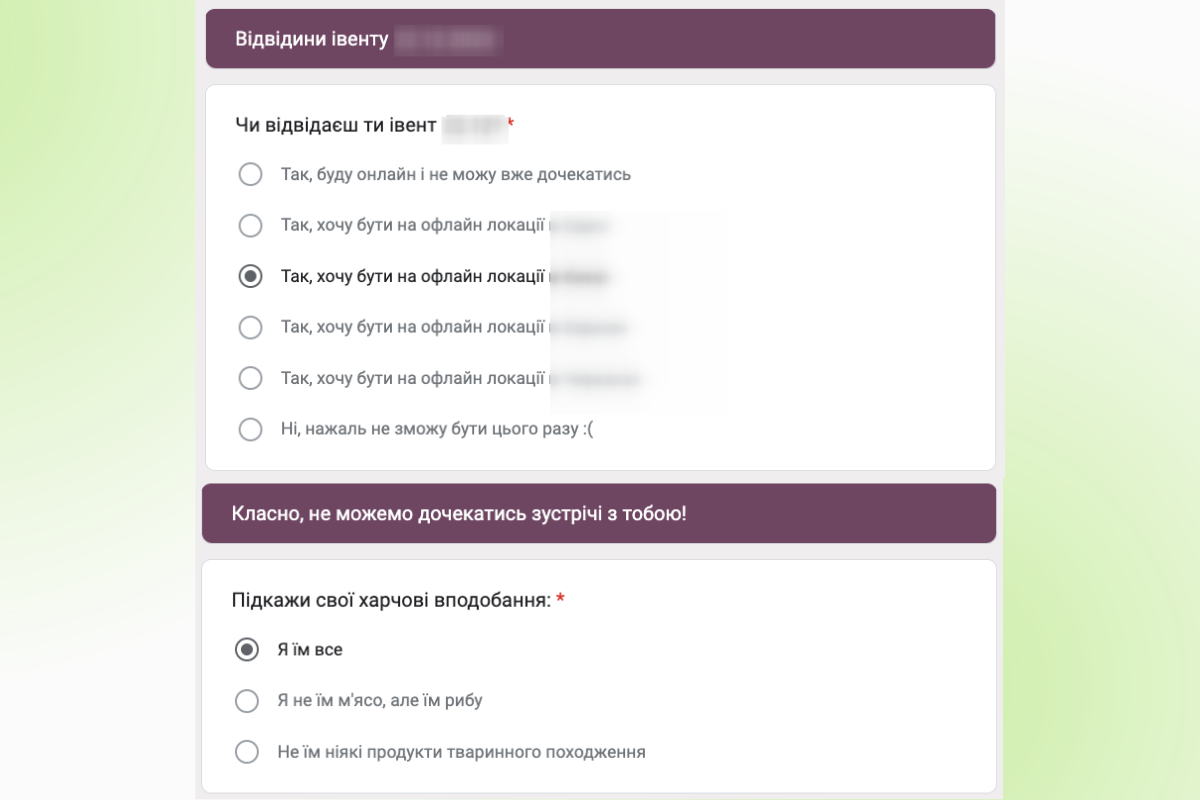This screenshot has width=1200, height=800.
Task: Select "Не їм ніякі продукти тваринного походження"
Action: pyautogui.click(x=247, y=752)
